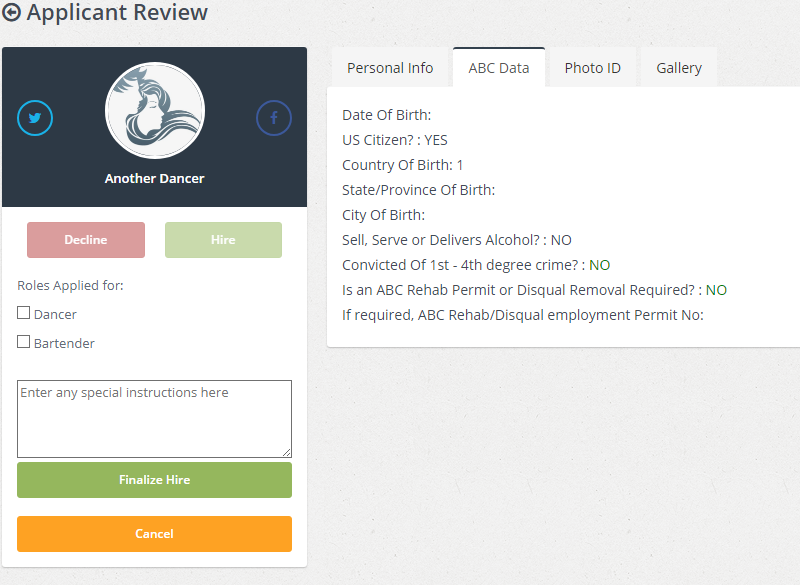Click the Applicant Review page heading
Viewport: 800px width, 585px height.
tap(117, 13)
